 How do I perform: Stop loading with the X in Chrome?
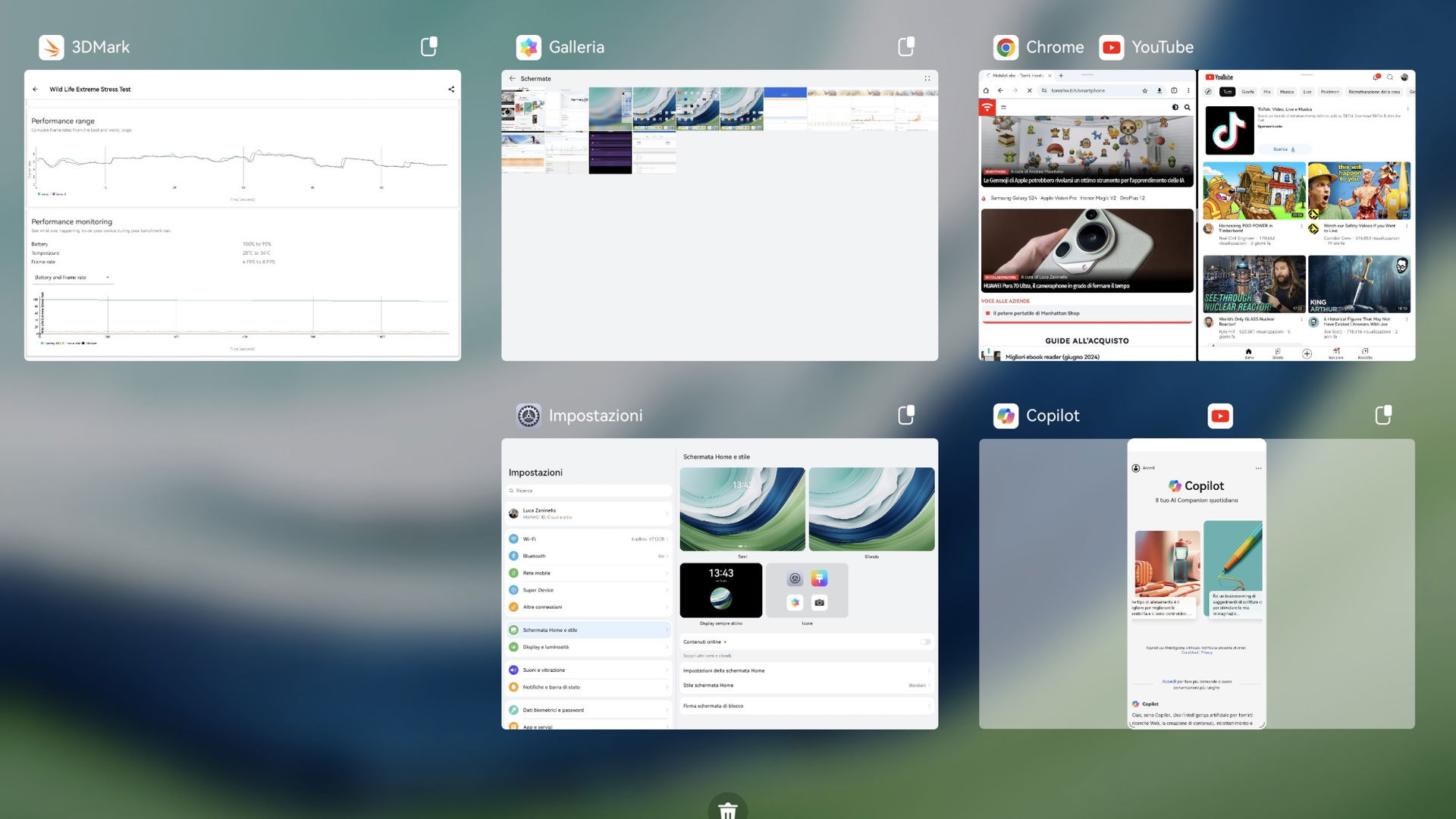coord(1029,90)
